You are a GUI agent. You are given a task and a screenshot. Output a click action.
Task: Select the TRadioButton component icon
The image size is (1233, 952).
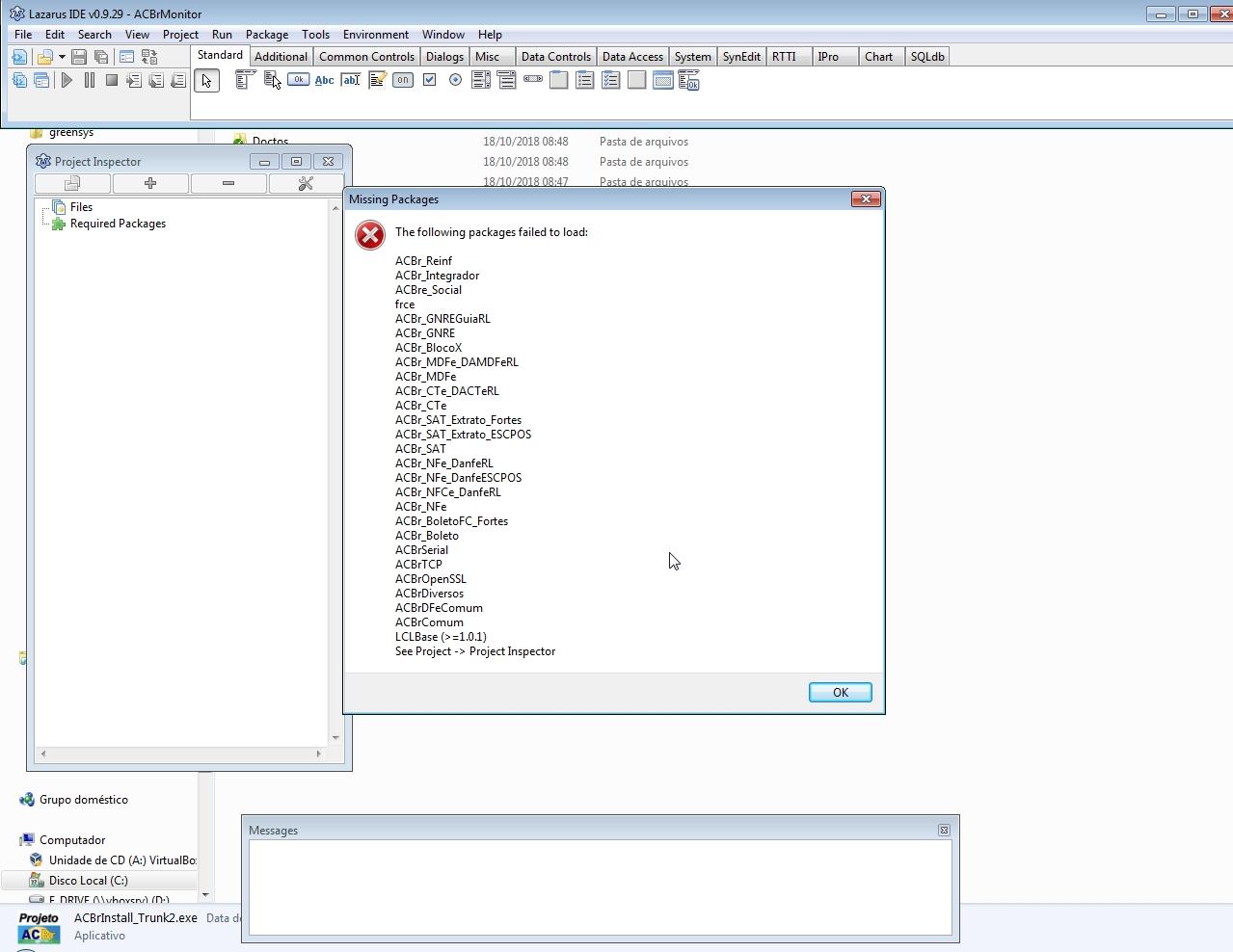455,81
